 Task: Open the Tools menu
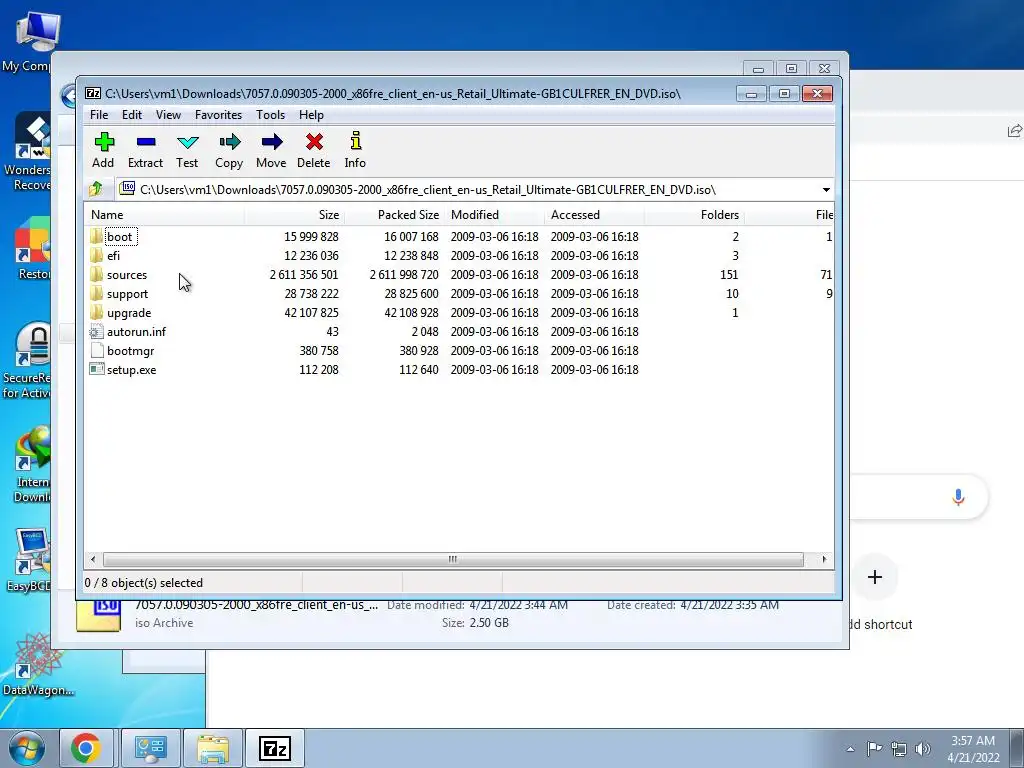coord(270,115)
